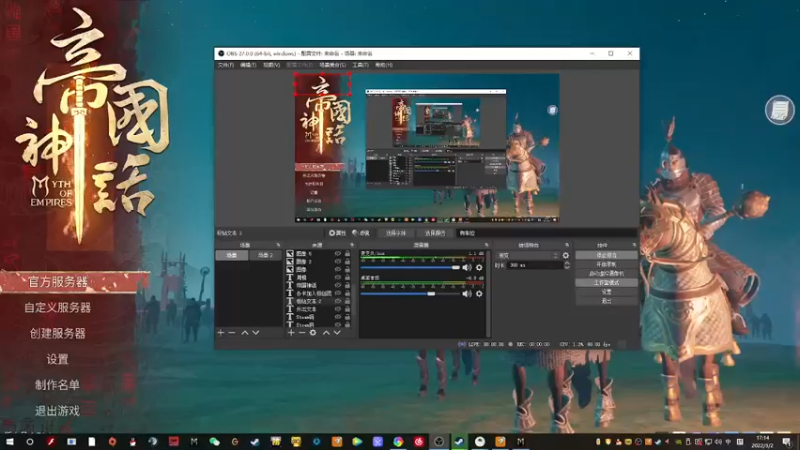Adjust the 时长 duration spinner arrows
Viewport: 800px width, 450px height.
[x=566, y=265]
